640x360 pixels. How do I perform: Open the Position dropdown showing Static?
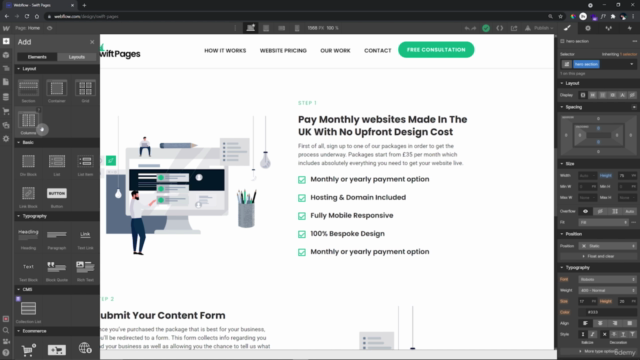(x=607, y=246)
